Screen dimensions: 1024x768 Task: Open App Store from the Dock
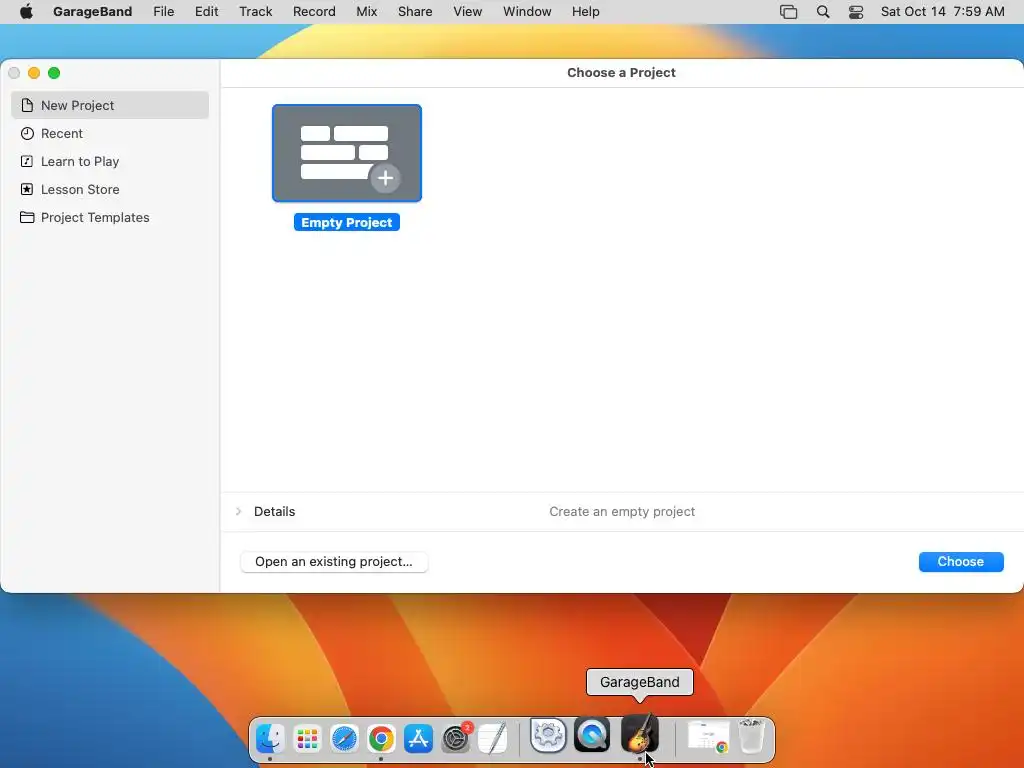tap(418, 739)
